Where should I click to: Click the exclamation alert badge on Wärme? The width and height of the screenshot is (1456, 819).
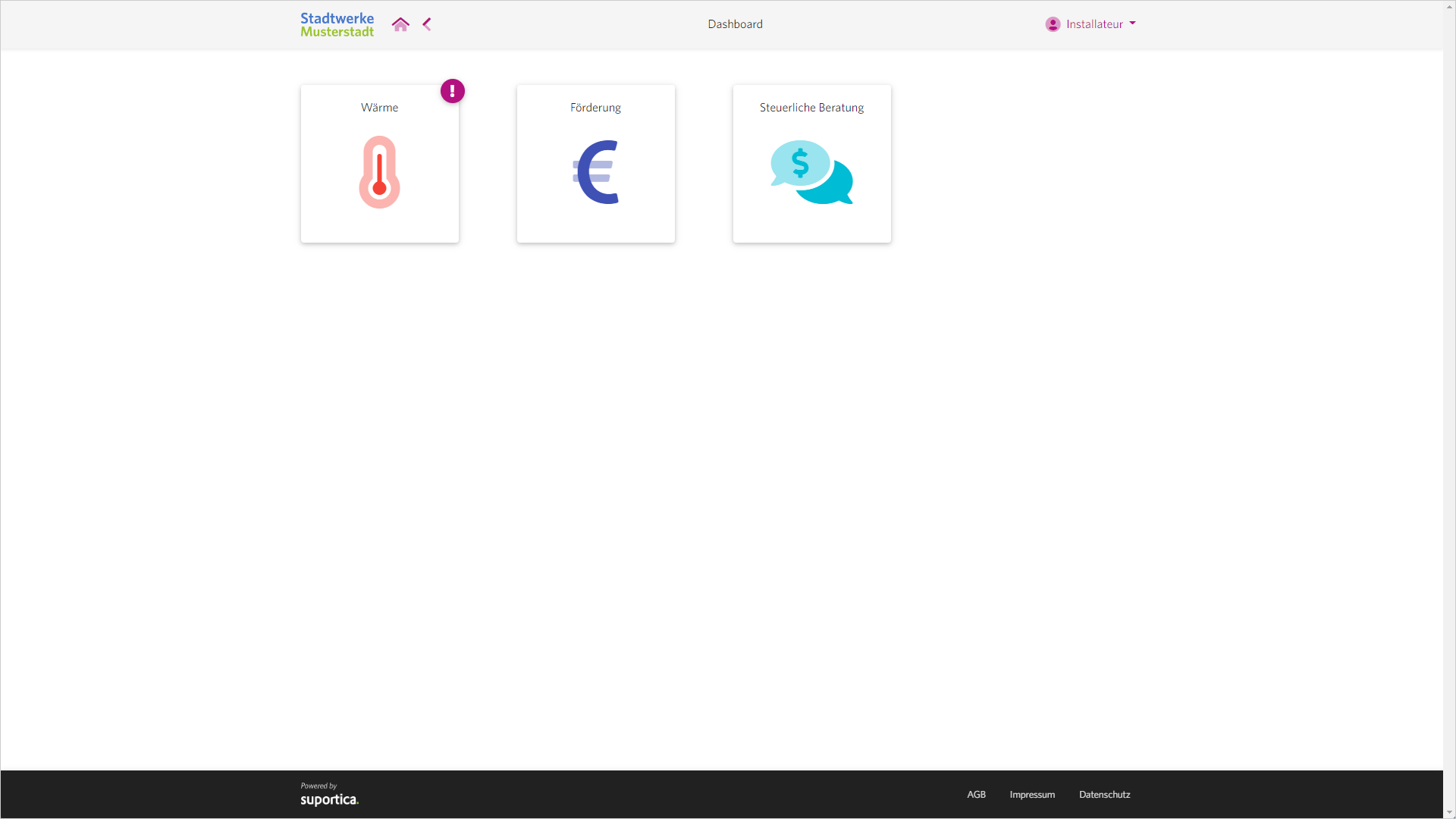pyautogui.click(x=453, y=91)
